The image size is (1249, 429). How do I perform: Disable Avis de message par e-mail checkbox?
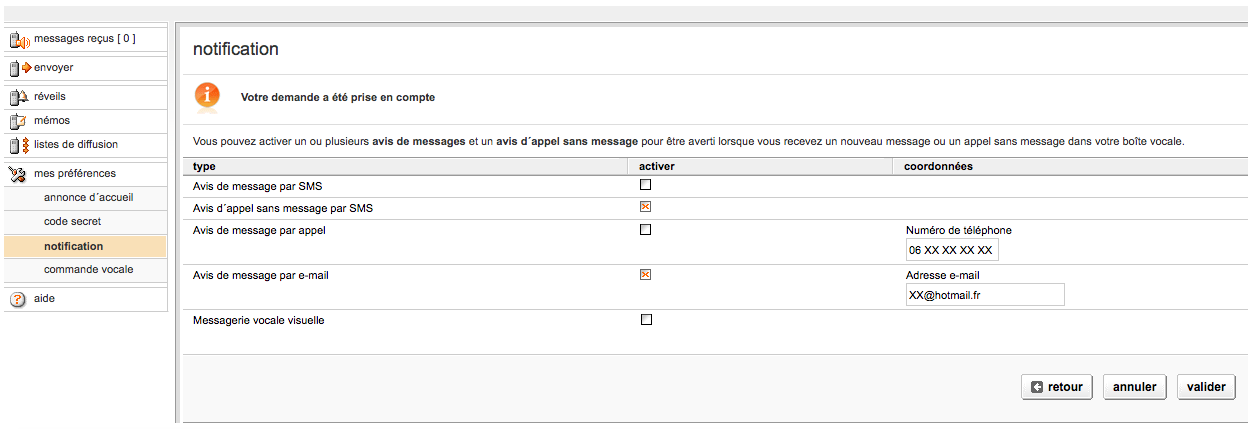click(645, 275)
